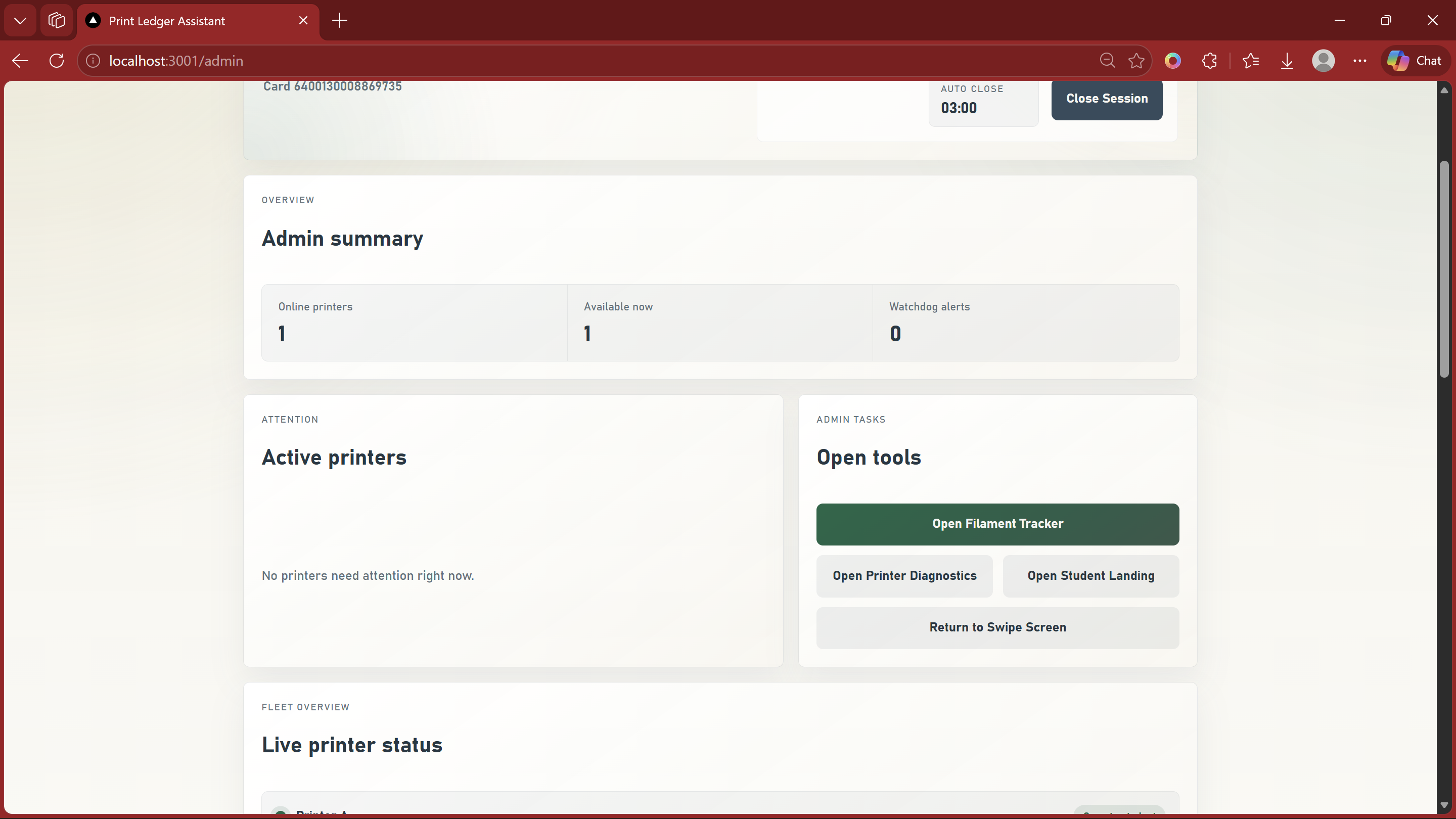Click the user profile avatar icon
1456x819 pixels.
[1323, 61]
